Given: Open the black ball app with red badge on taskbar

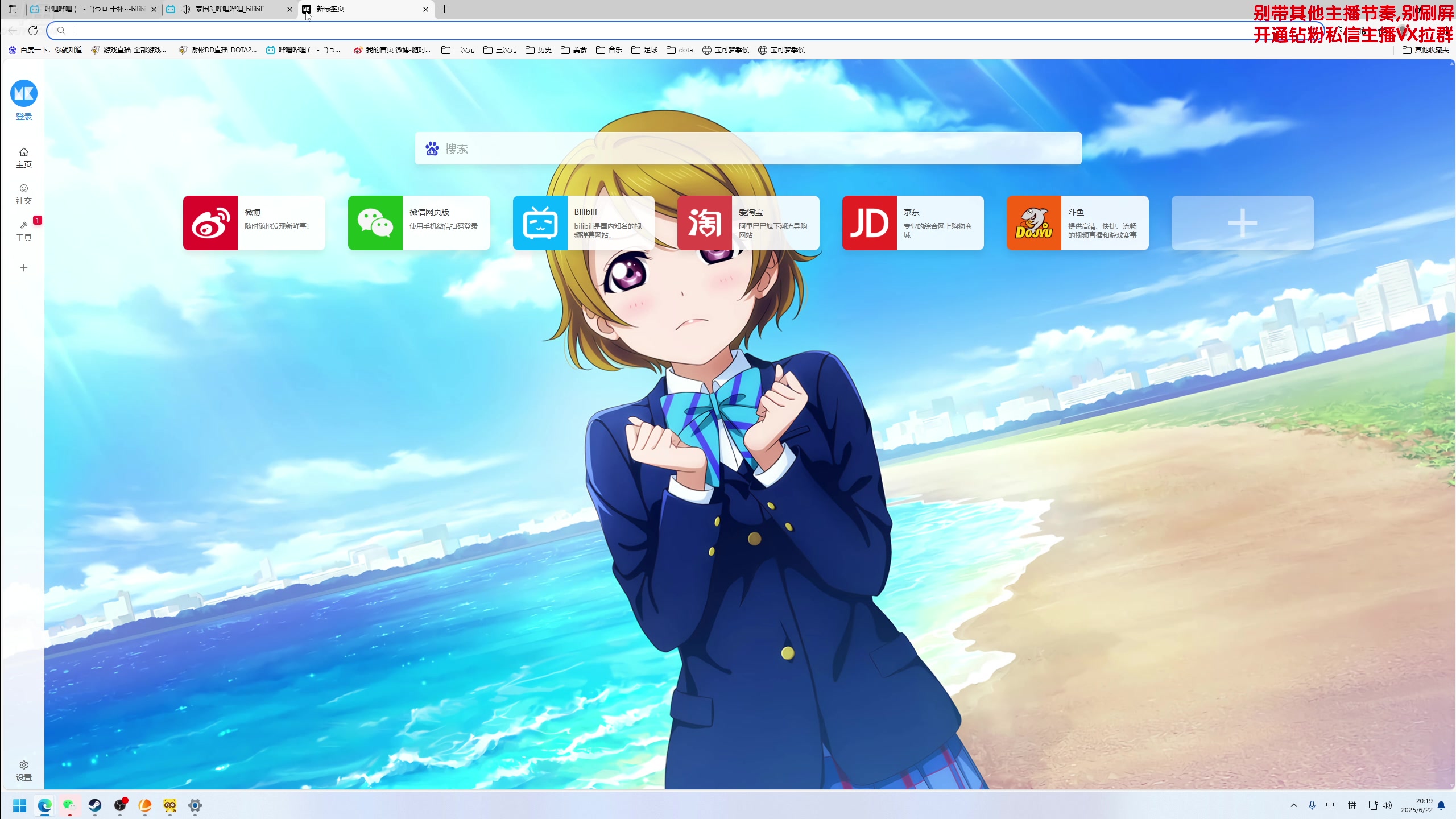Looking at the screenshot, I should (x=120, y=805).
